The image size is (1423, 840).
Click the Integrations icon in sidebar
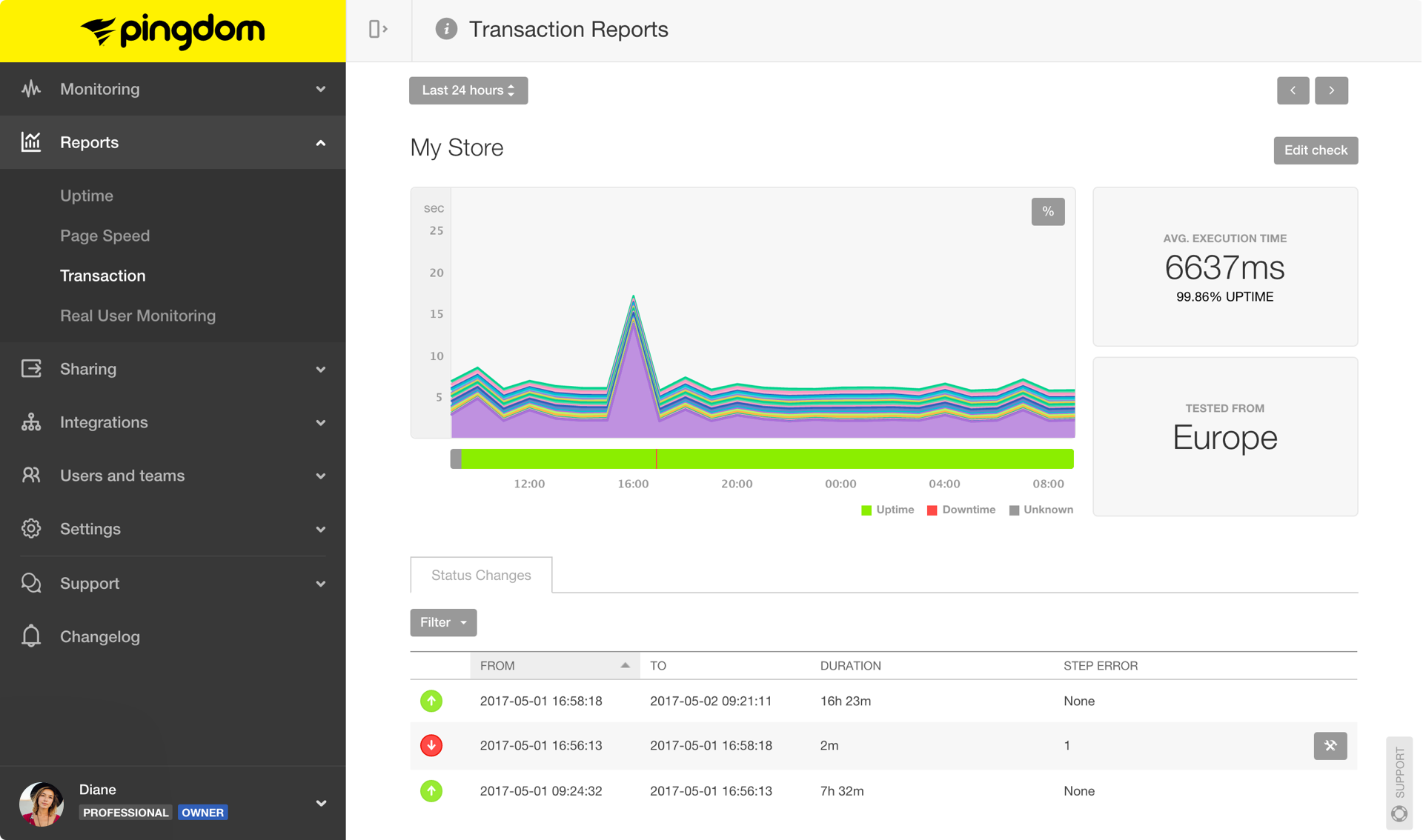(31, 422)
